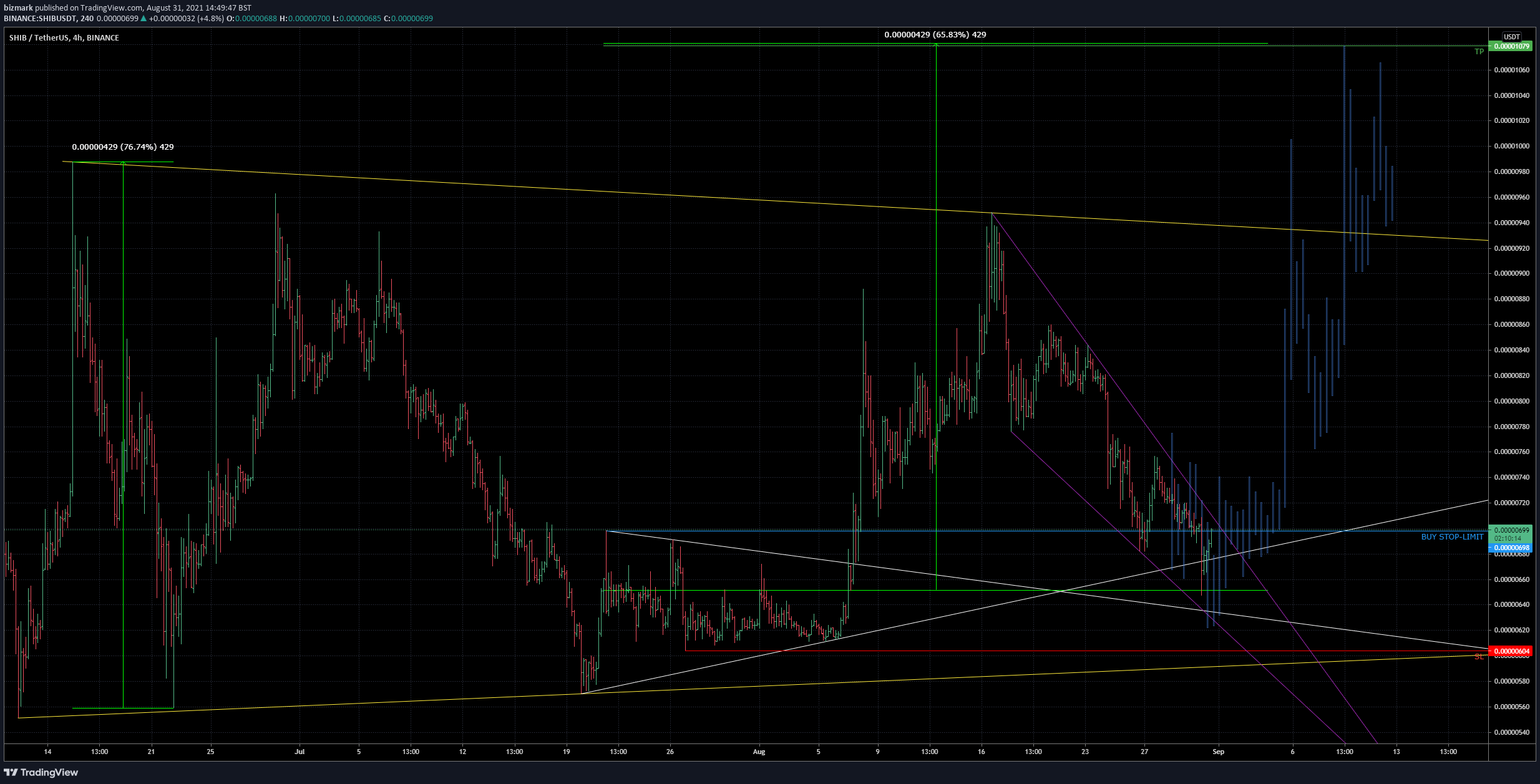Image resolution: width=1540 pixels, height=784 pixels.
Task: Click the green TP text label
Action: (x=1479, y=52)
